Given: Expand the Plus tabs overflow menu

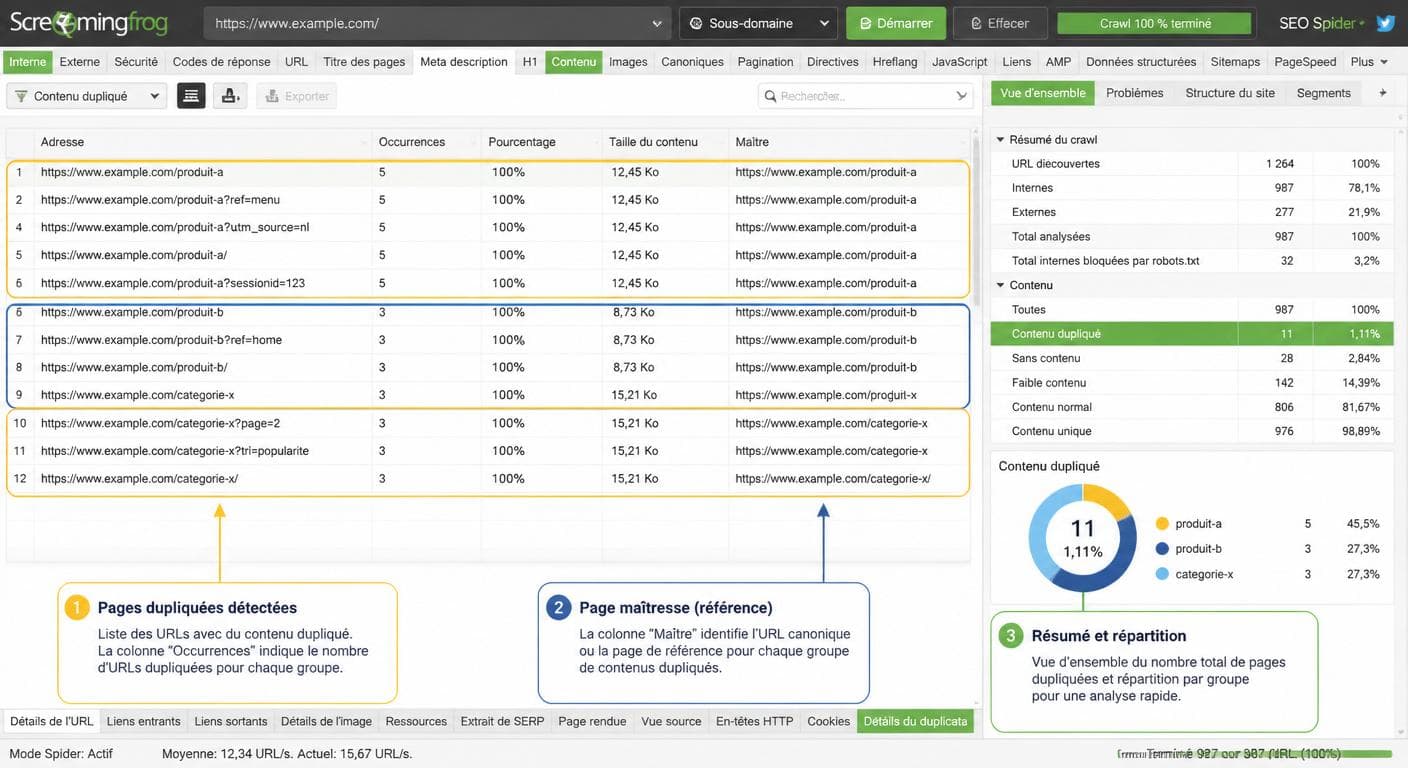Looking at the screenshot, I should point(1369,62).
